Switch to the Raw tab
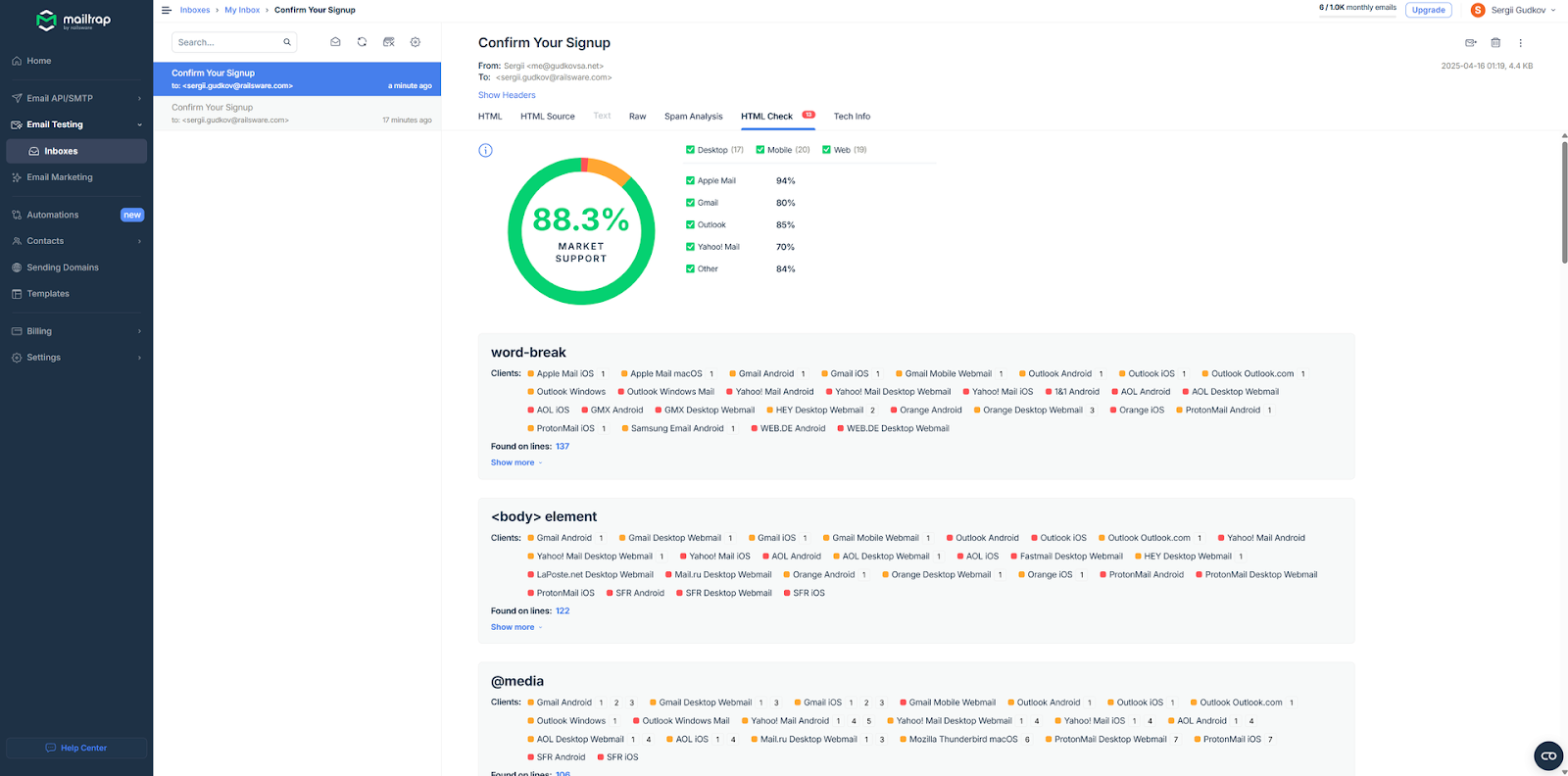The width and height of the screenshot is (1568, 776). pos(637,117)
